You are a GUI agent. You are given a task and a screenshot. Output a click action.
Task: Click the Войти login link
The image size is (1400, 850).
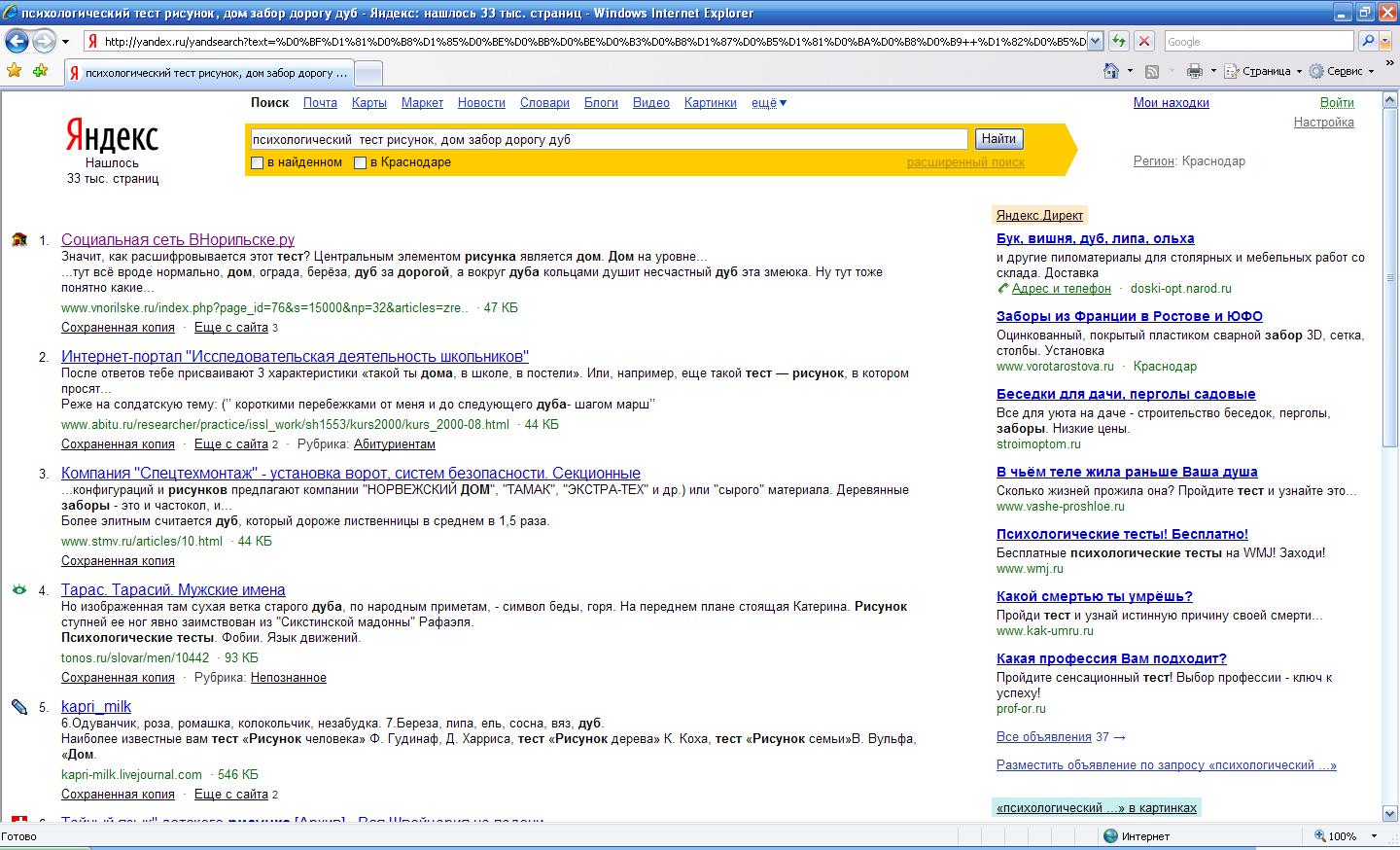tap(1337, 102)
